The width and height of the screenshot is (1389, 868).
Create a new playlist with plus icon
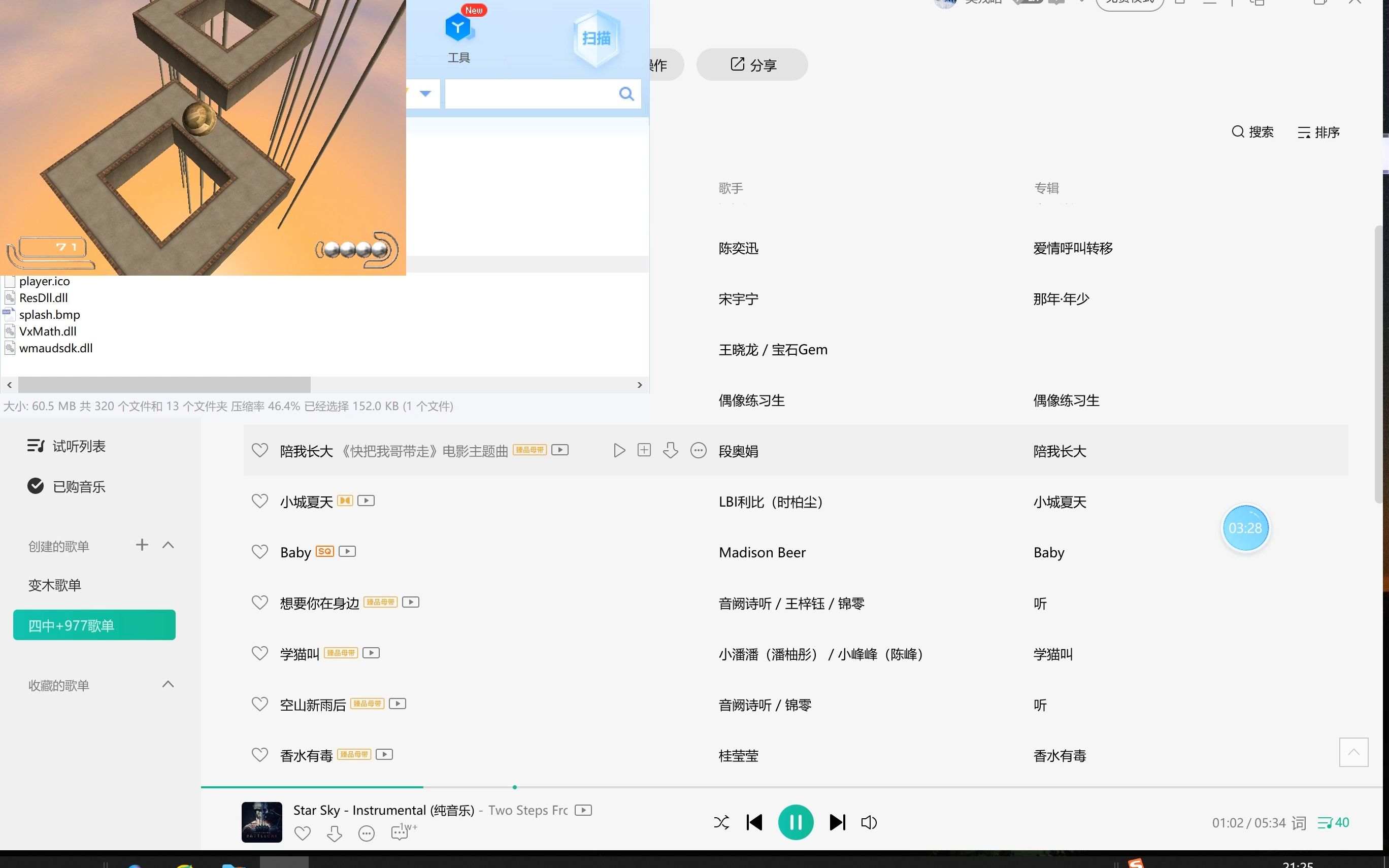pyautogui.click(x=142, y=545)
